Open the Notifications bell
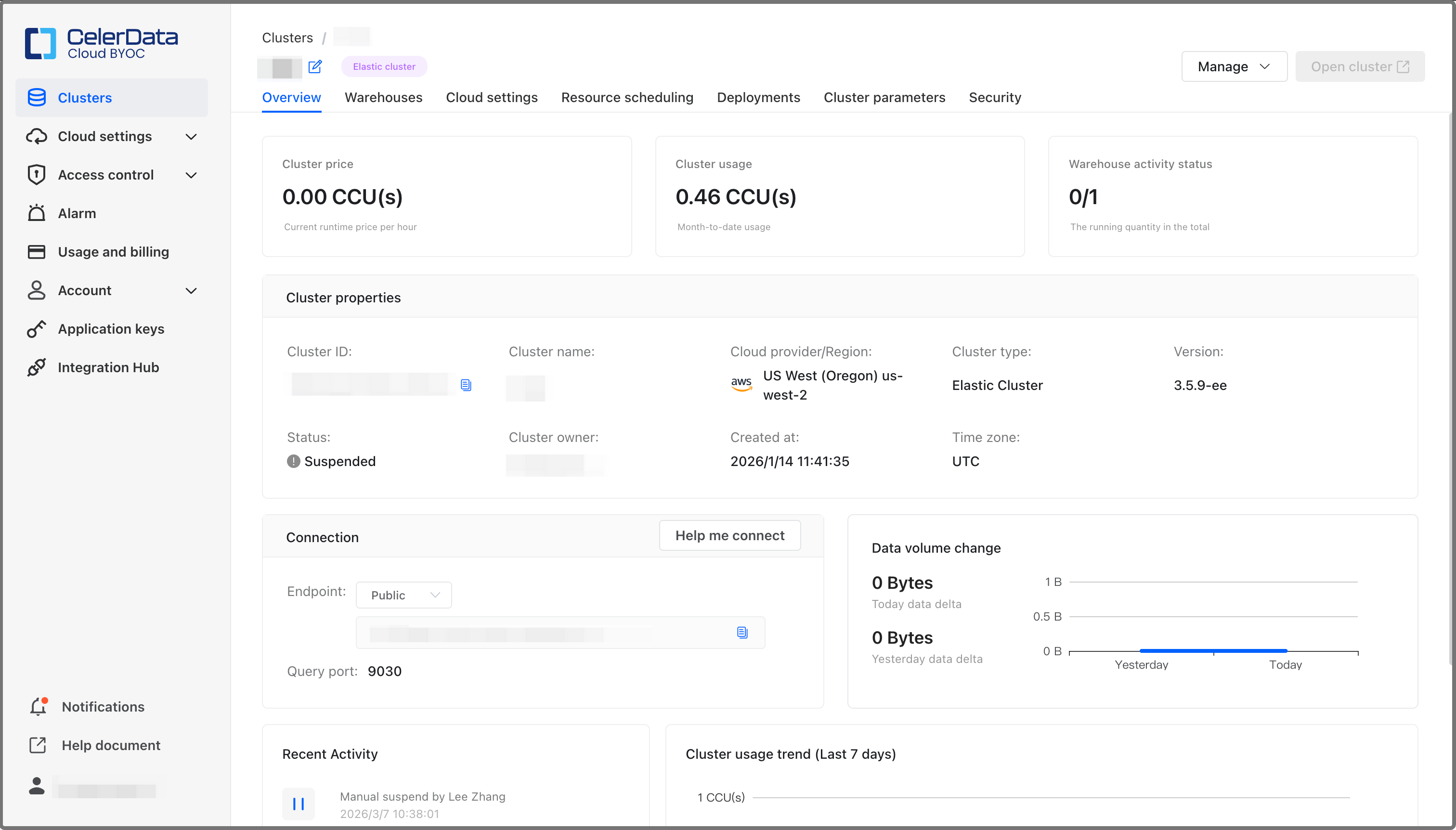The height and width of the screenshot is (830, 1456). point(38,707)
